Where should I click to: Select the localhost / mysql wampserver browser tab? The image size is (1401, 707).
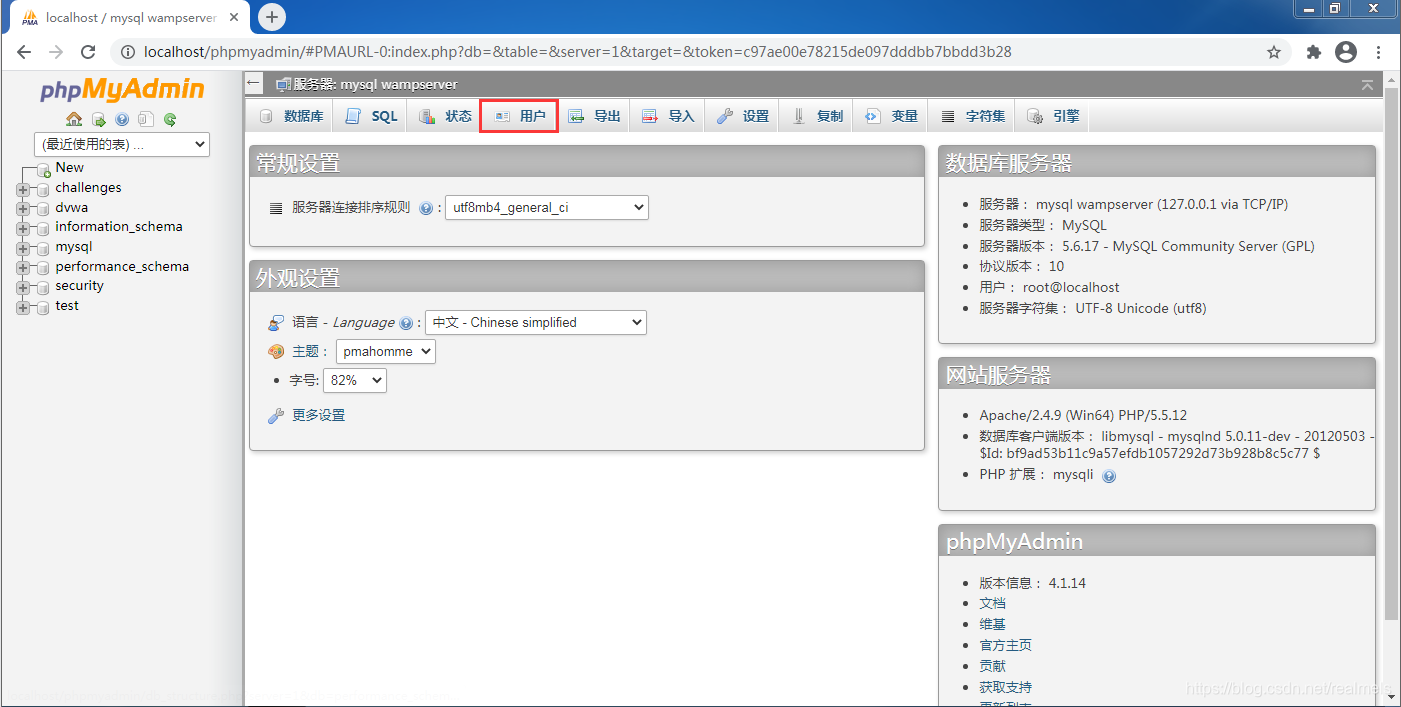click(x=130, y=18)
